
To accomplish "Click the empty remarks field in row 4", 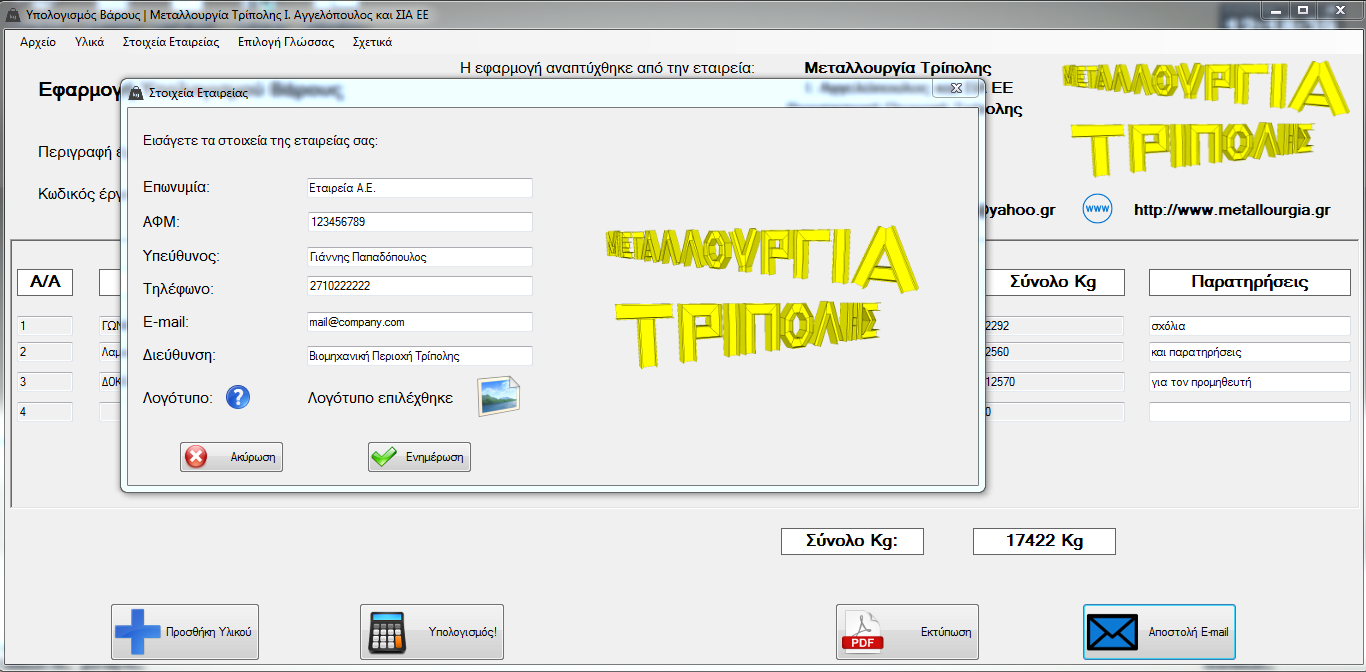I will point(1250,412).
